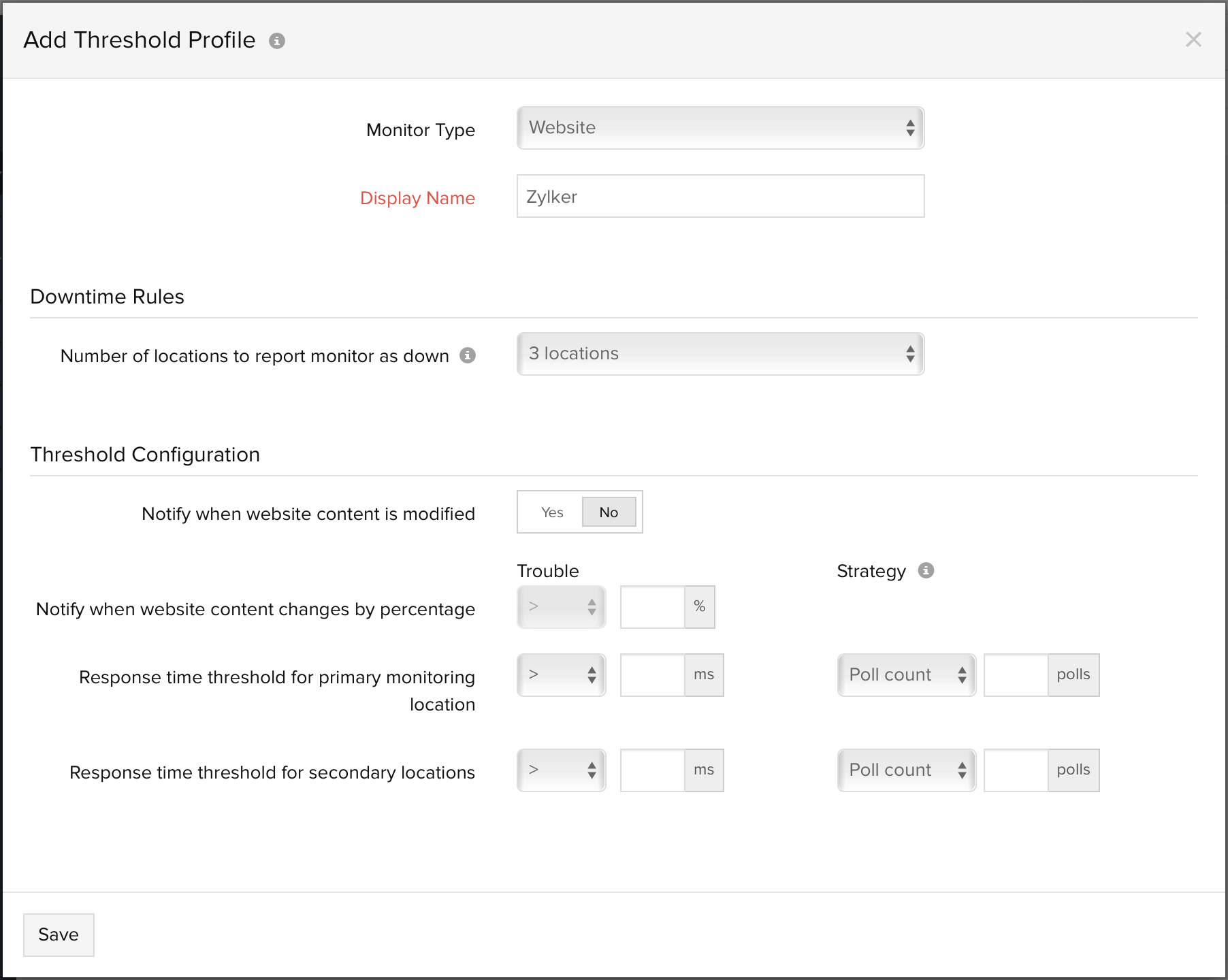This screenshot has height=980, width=1228.
Task: Click the Strategy column heading
Action: click(871, 572)
